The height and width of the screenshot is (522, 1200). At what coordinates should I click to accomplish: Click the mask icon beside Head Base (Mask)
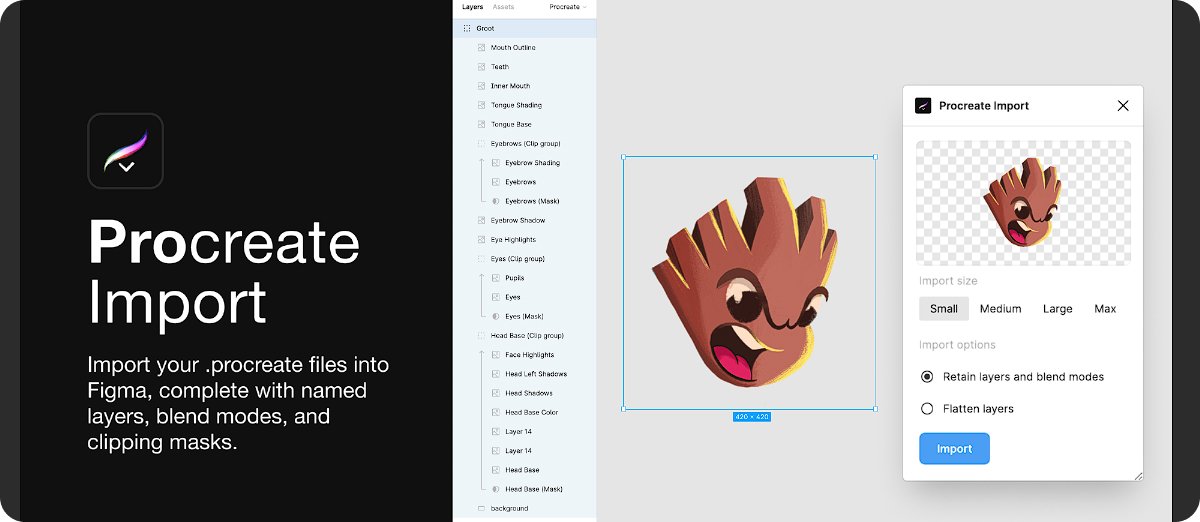(496, 489)
